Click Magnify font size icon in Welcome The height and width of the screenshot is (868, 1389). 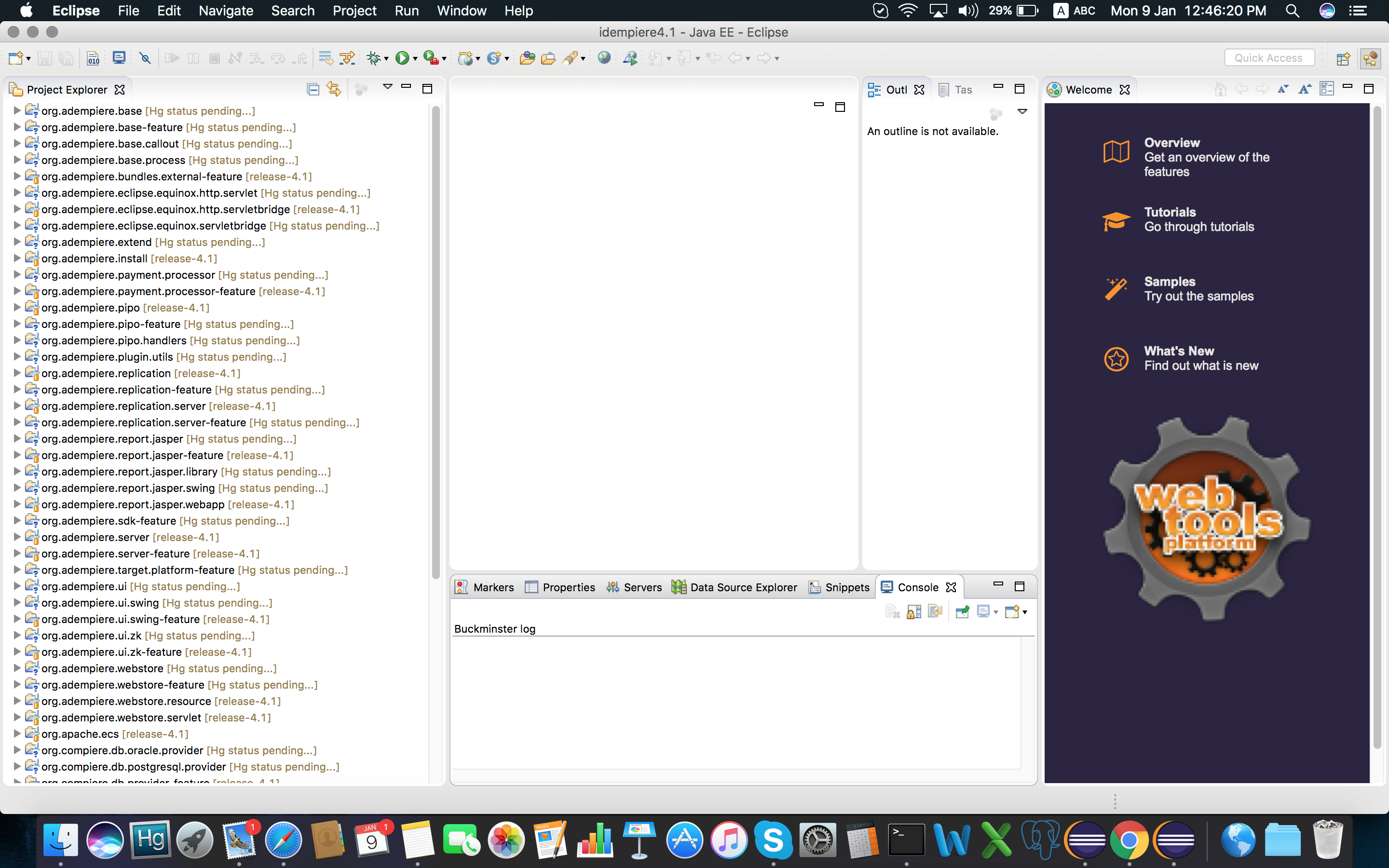[x=1305, y=89]
